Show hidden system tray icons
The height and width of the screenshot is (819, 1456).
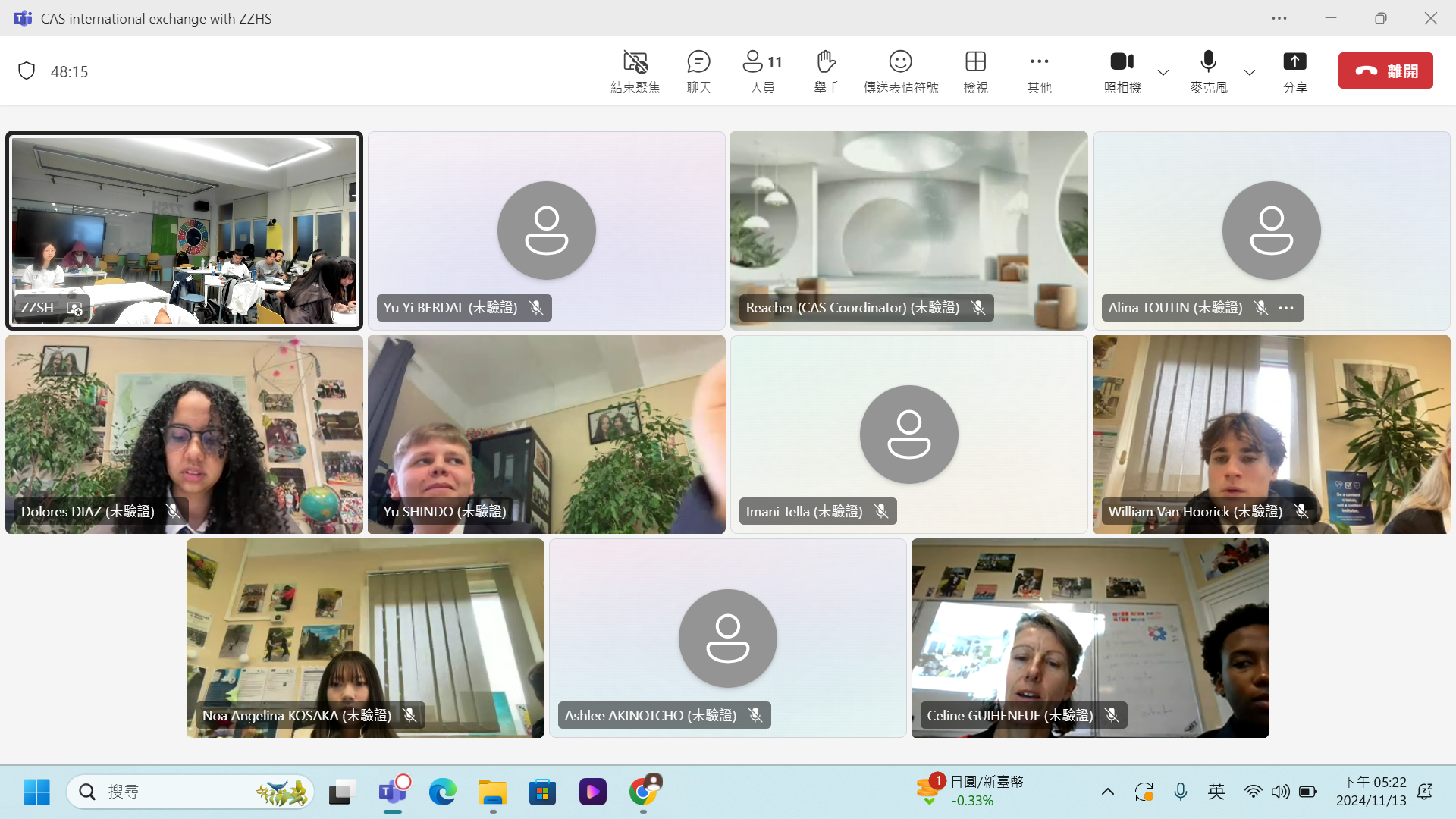pyautogui.click(x=1107, y=792)
